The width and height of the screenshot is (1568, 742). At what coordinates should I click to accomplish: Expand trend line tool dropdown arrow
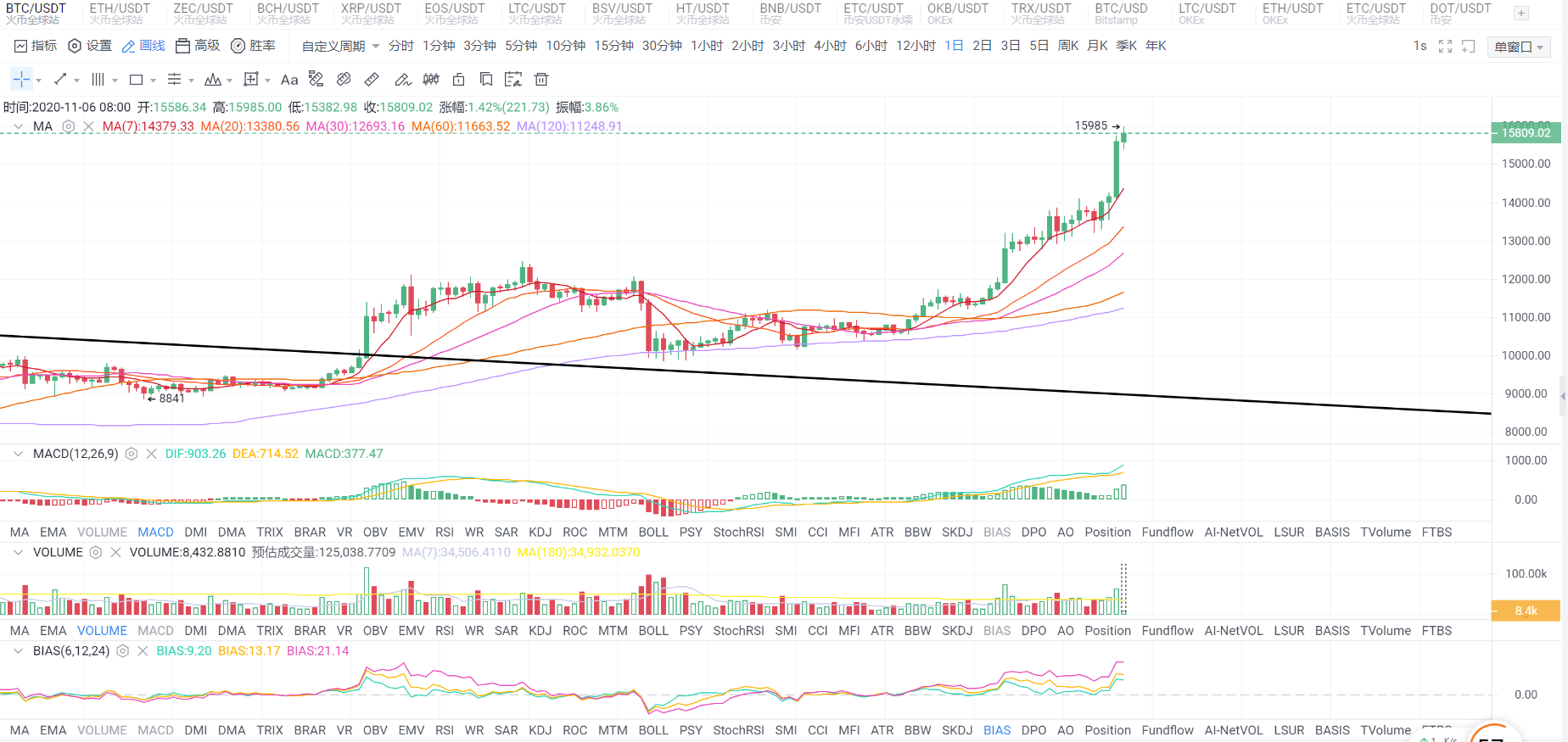pos(76,81)
